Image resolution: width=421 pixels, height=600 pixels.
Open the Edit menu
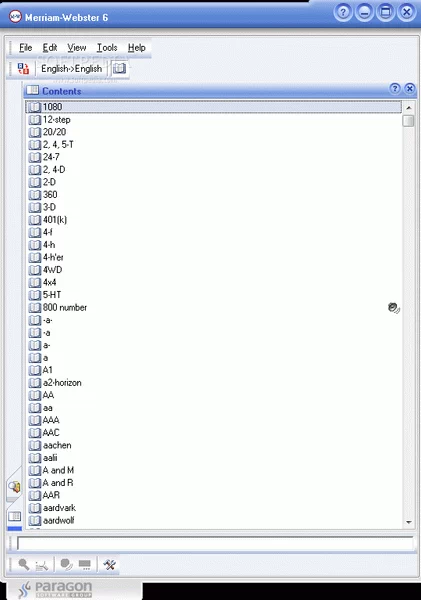click(50, 47)
